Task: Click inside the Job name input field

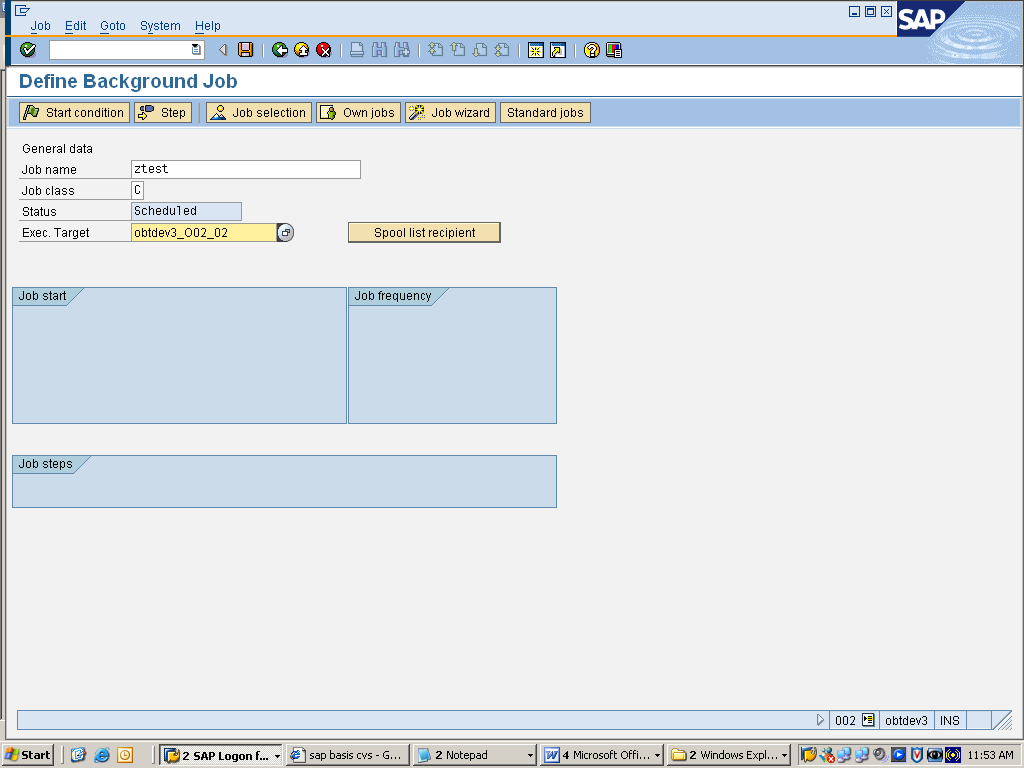Action: (x=245, y=168)
